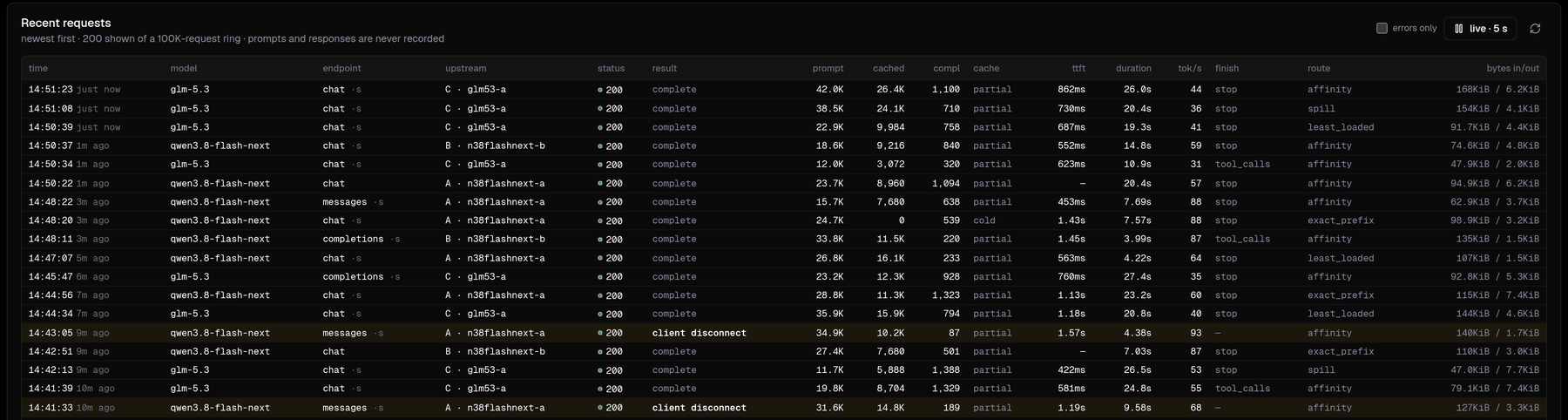This screenshot has height=420, width=1568.
Task: Click bytes value 79.1KiB / 7.4KiB
Action: pos(1495,390)
